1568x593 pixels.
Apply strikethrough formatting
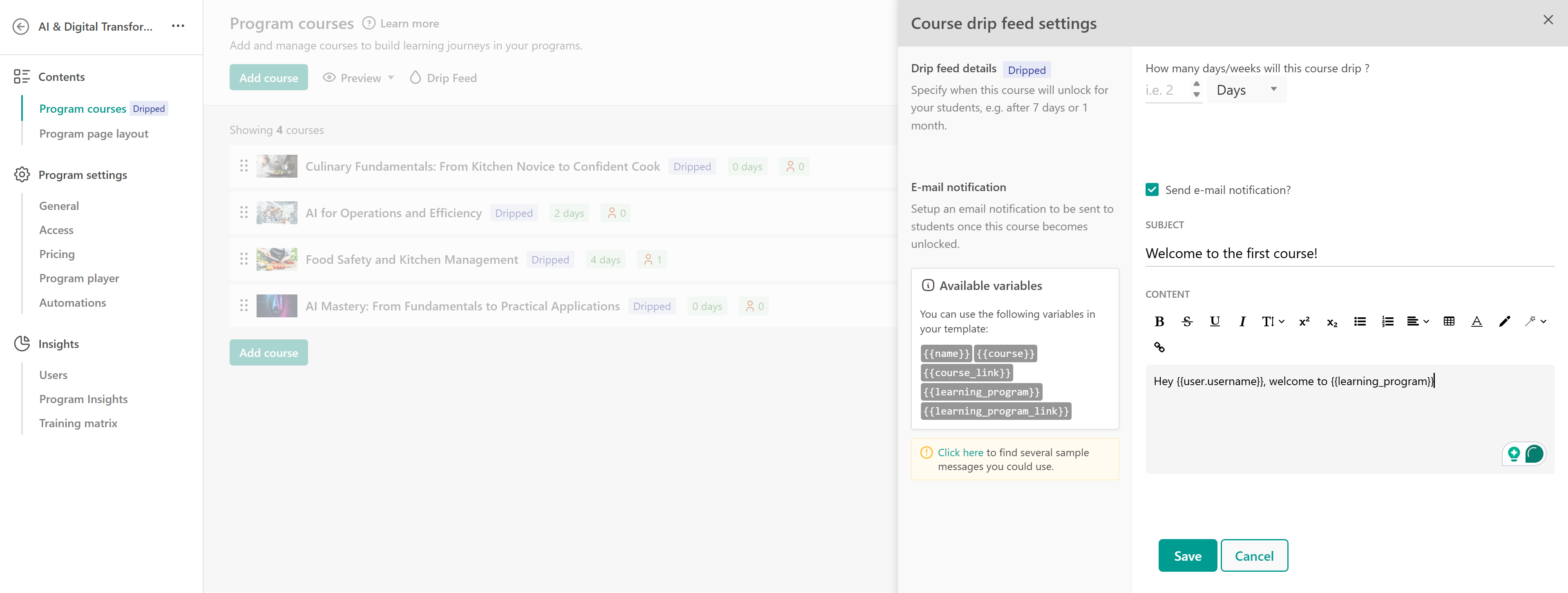point(1186,321)
